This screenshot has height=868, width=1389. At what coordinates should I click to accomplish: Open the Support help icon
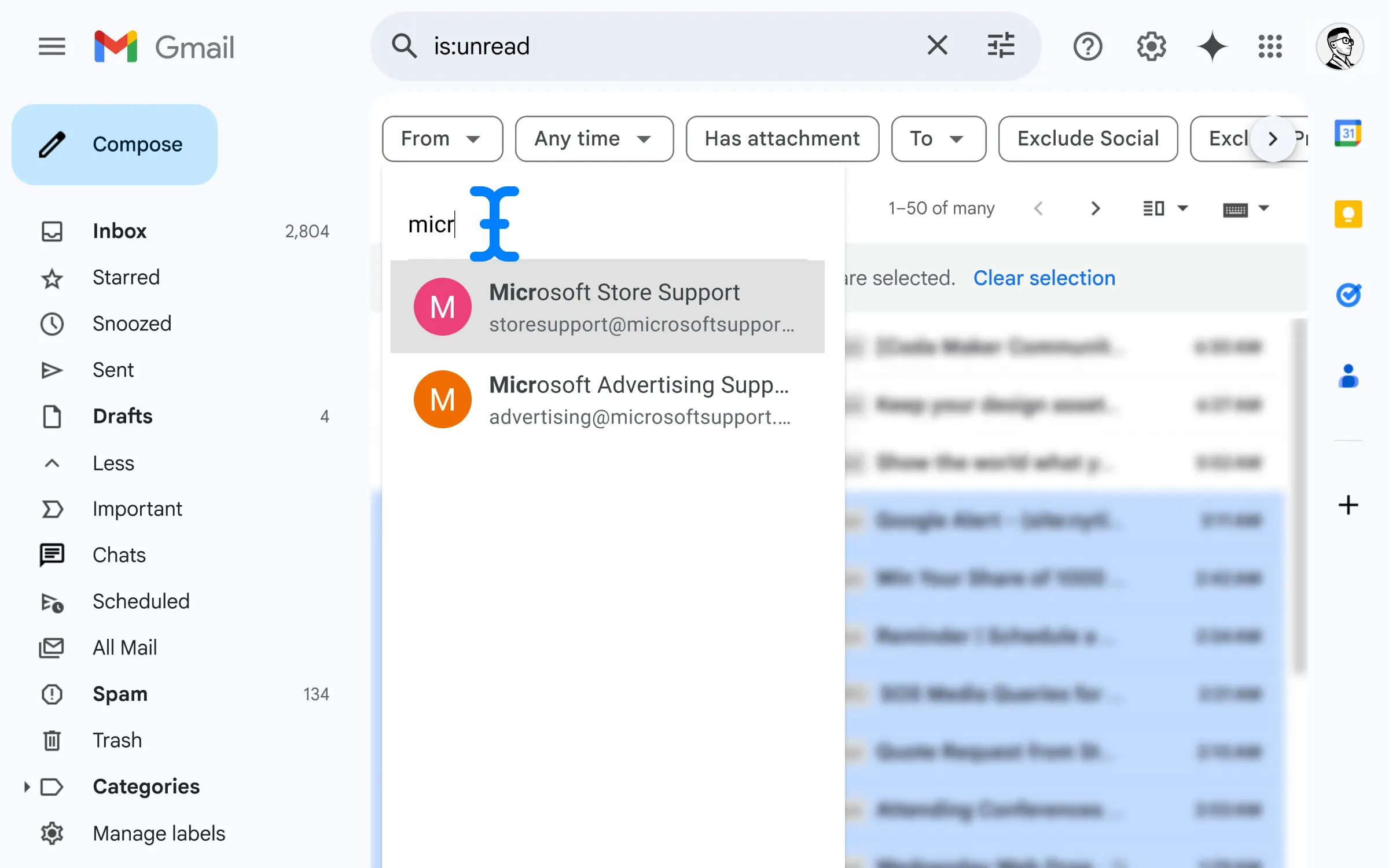point(1088,46)
